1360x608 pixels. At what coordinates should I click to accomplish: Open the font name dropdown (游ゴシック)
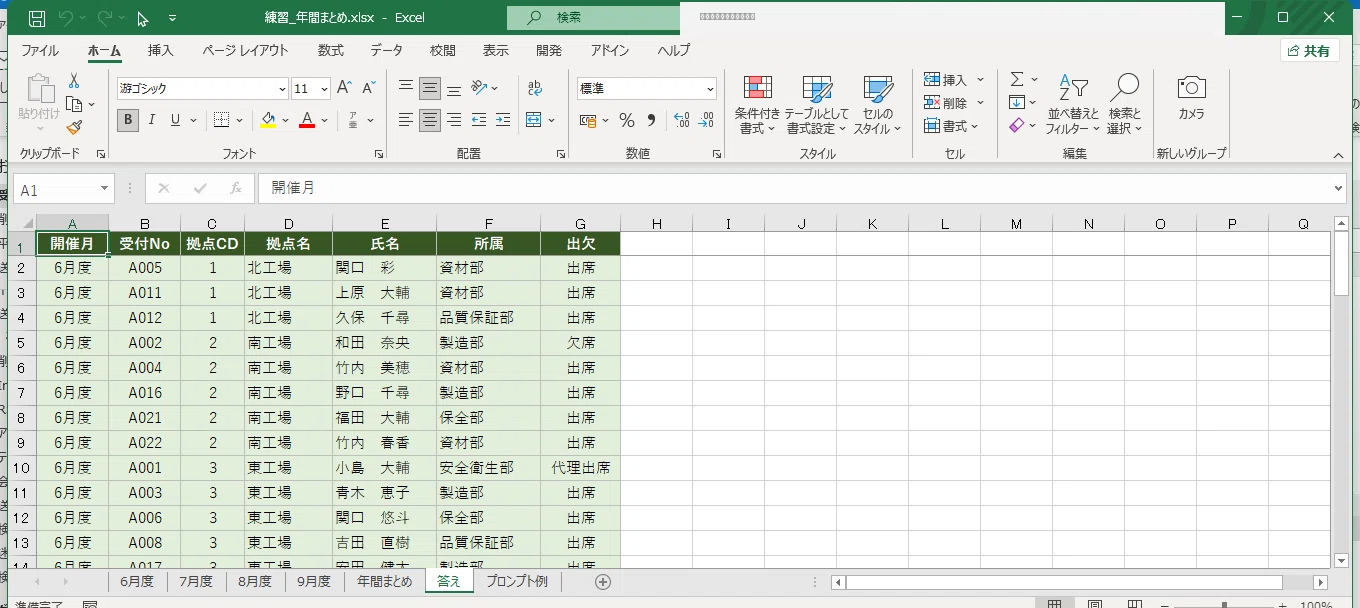(282, 89)
